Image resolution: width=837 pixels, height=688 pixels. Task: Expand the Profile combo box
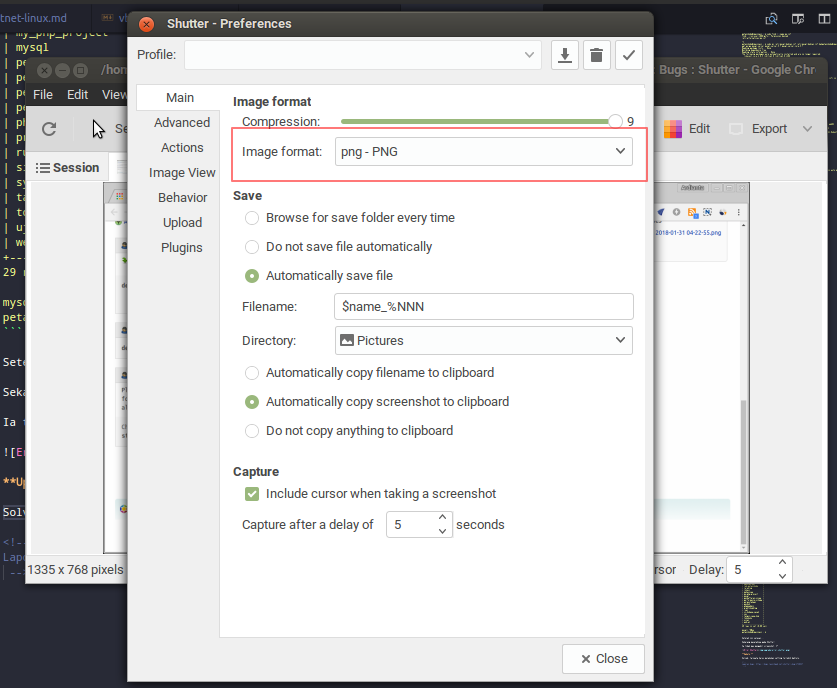click(x=363, y=56)
